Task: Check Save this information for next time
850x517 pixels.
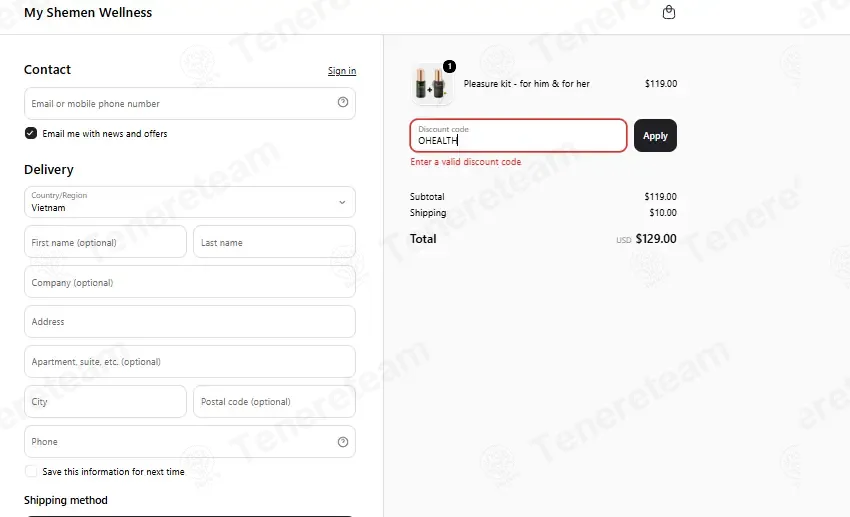Action: 31,471
